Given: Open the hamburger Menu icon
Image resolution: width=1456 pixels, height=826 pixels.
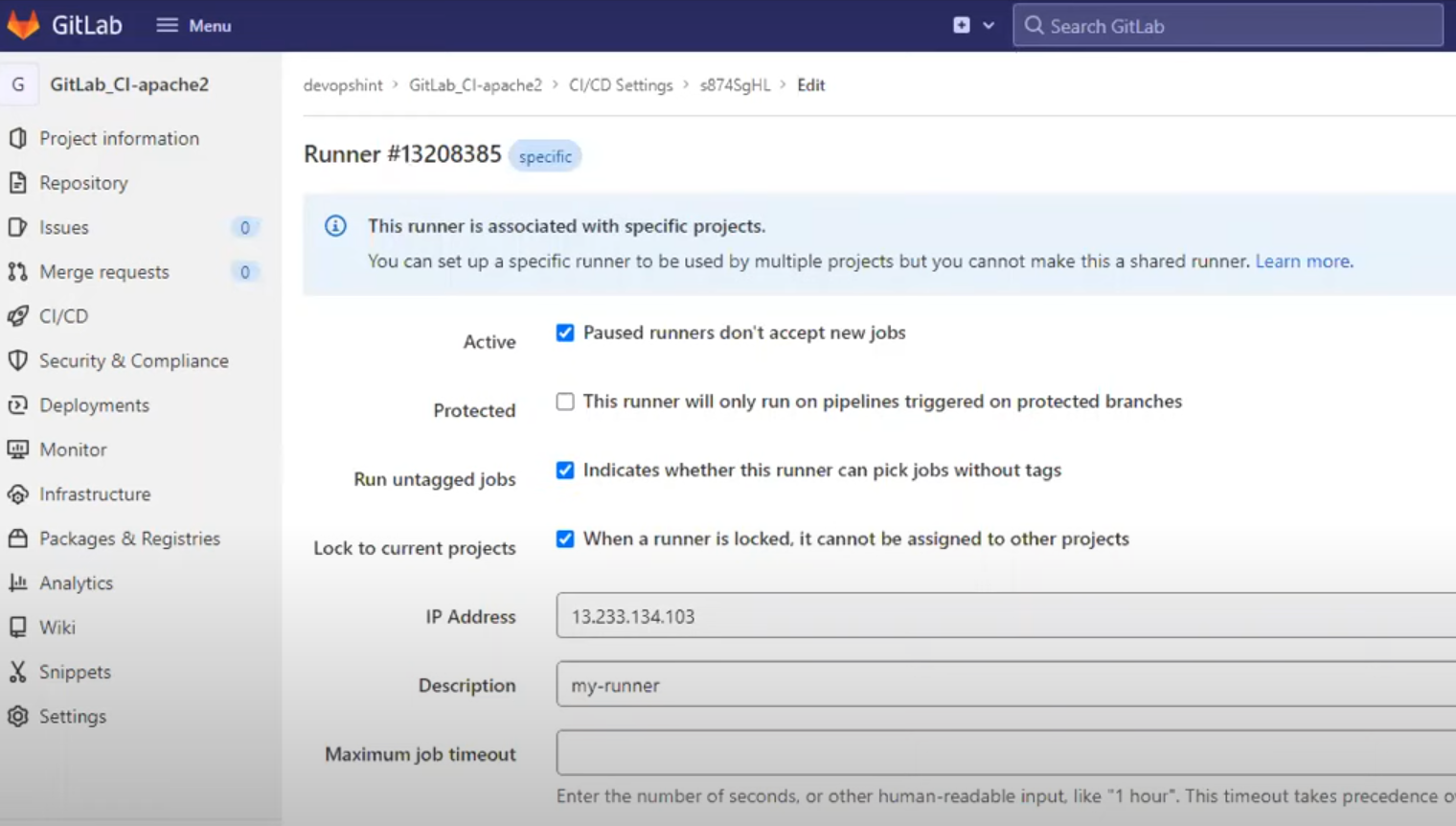Looking at the screenshot, I should pos(167,26).
